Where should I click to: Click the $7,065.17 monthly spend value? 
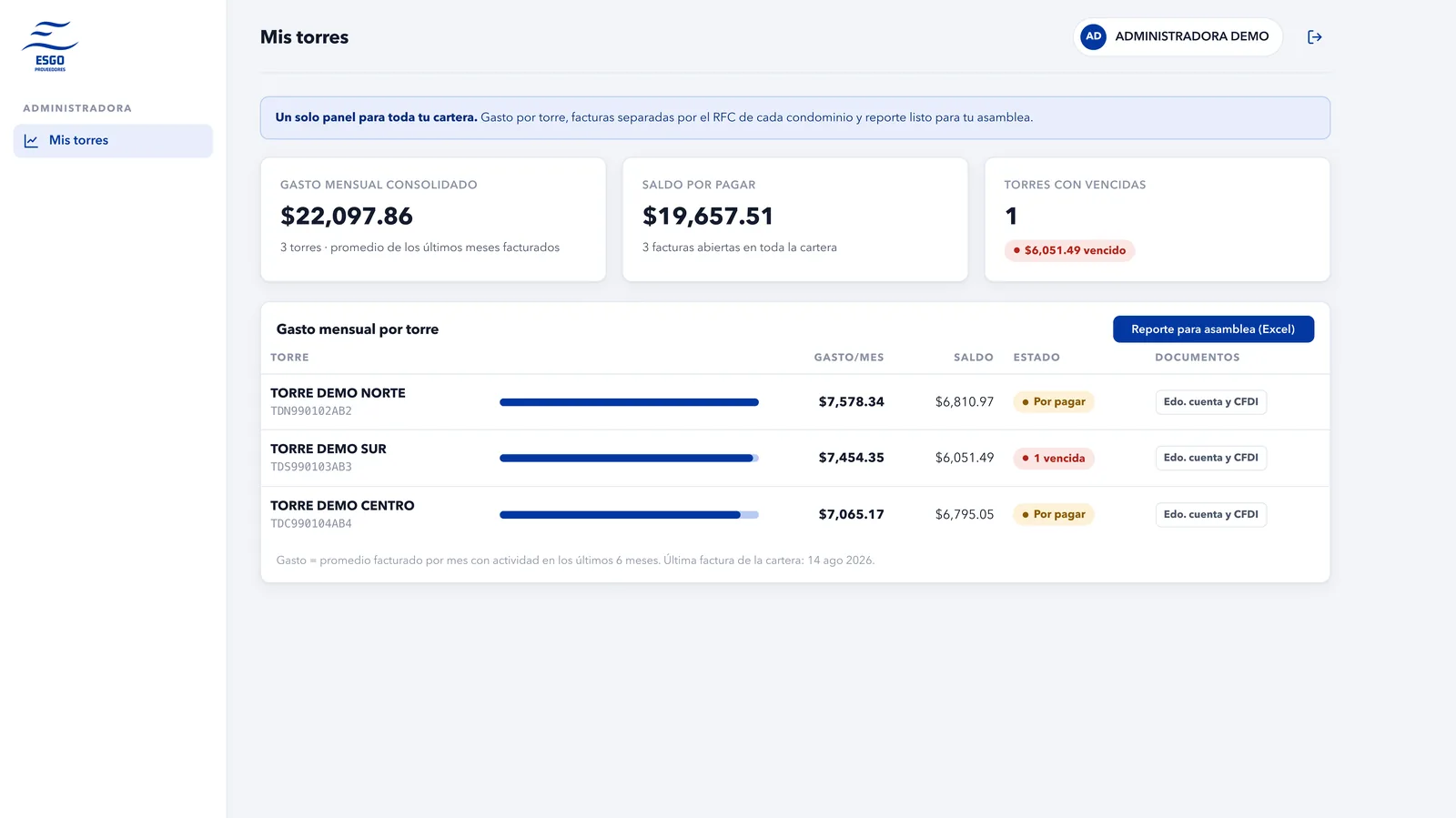pos(851,515)
